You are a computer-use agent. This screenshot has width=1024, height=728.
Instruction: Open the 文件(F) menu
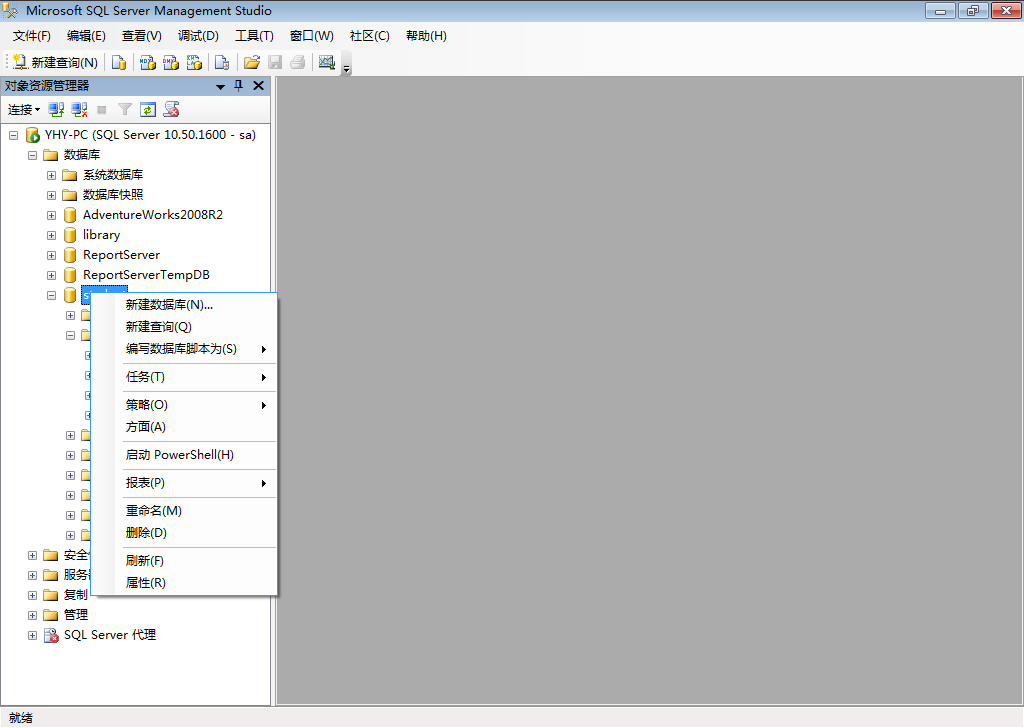click(x=31, y=36)
